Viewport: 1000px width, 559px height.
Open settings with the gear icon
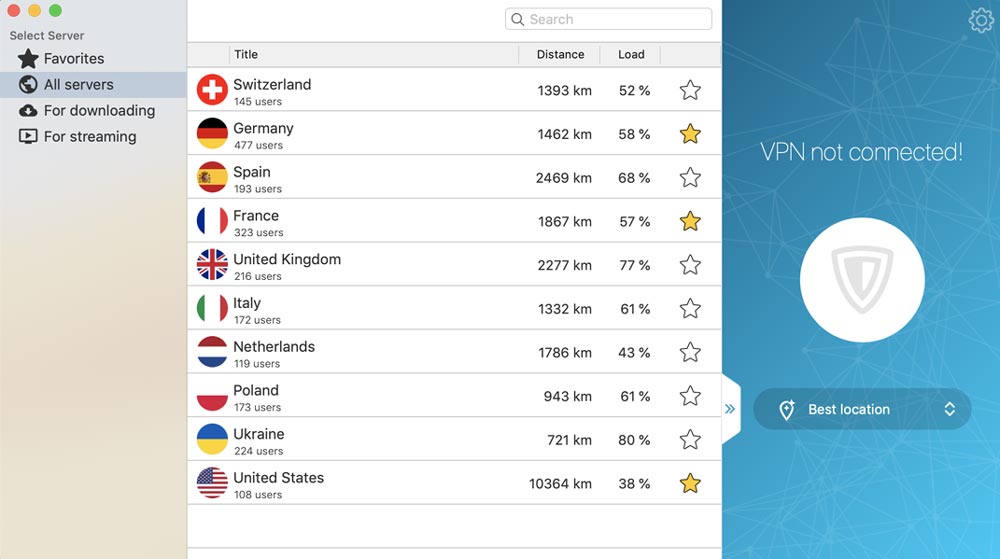pyautogui.click(x=981, y=20)
